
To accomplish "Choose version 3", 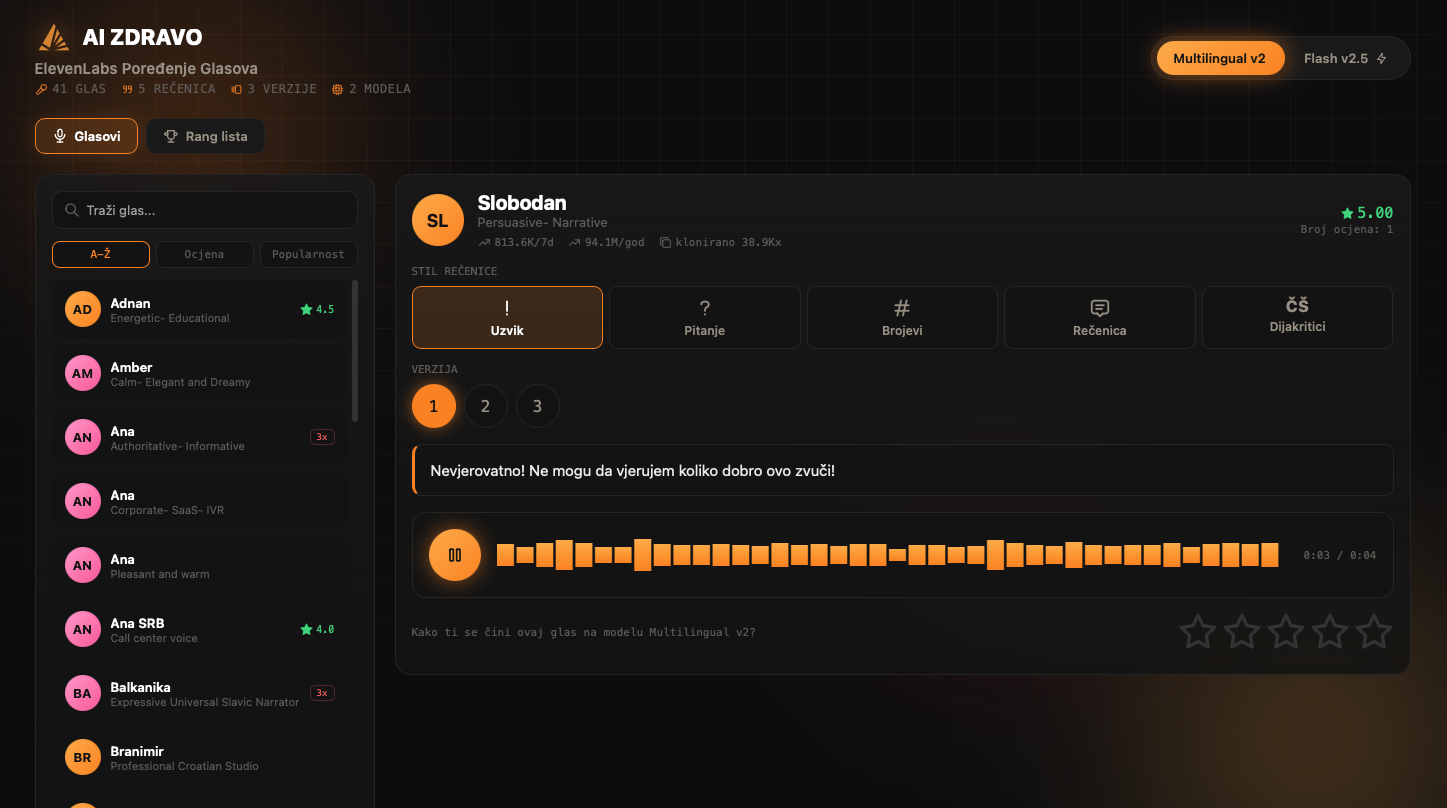I will coord(538,406).
